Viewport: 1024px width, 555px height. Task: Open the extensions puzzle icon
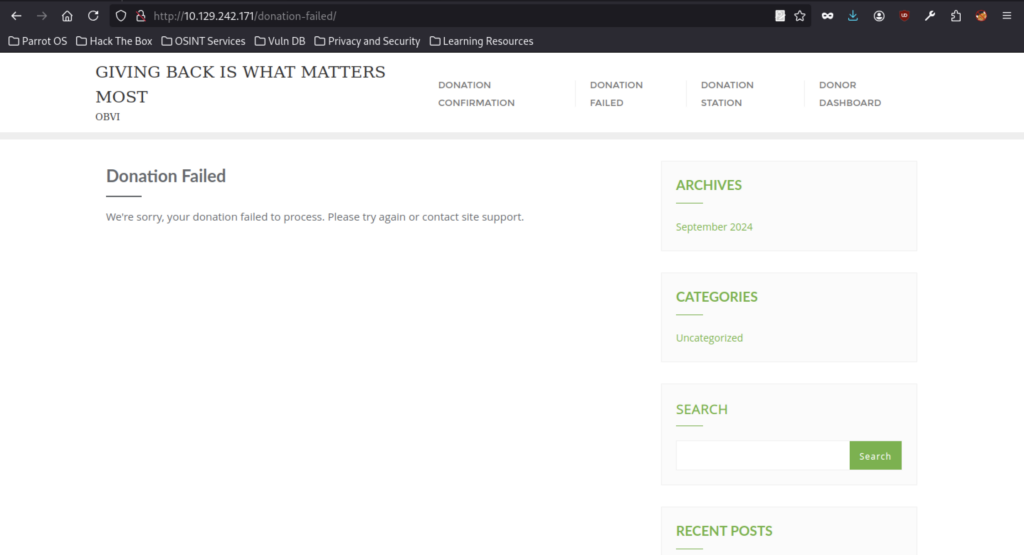(956, 16)
